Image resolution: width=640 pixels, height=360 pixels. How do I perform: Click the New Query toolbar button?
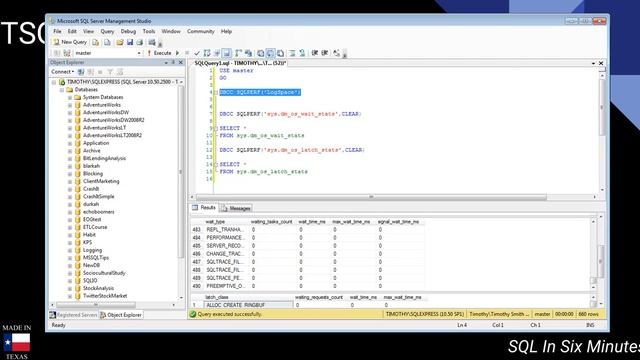click(x=70, y=42)
